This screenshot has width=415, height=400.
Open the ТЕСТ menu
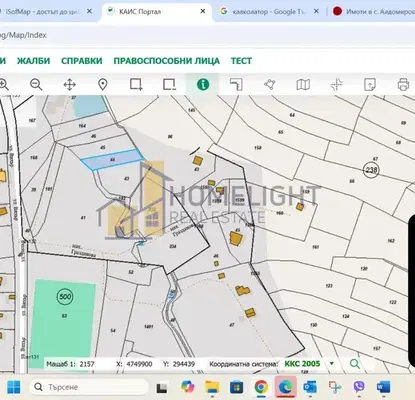pyautogui.click(x=241, y=61)
